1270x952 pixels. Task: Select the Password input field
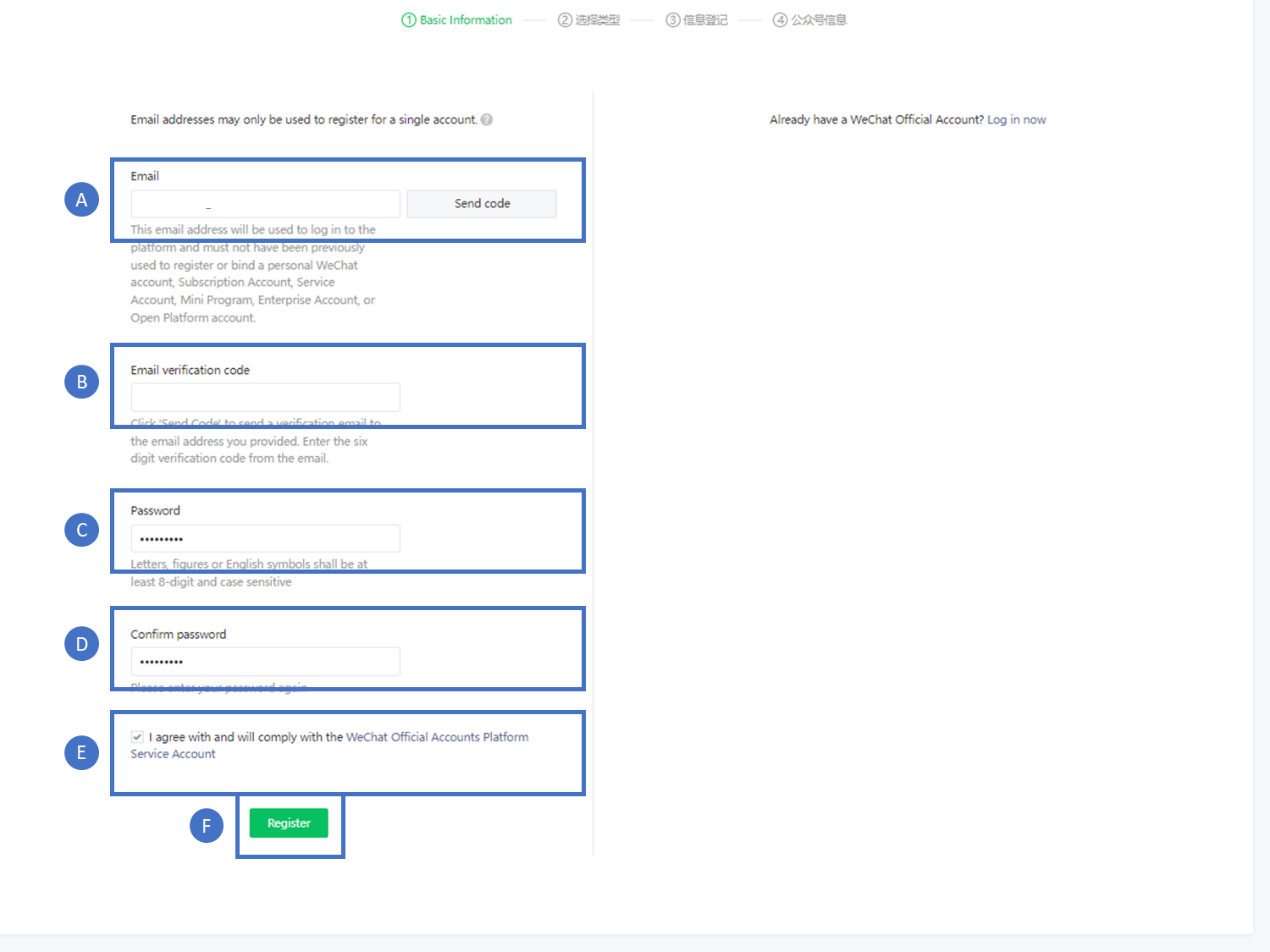pyautogui.click(x=264, y=538)
